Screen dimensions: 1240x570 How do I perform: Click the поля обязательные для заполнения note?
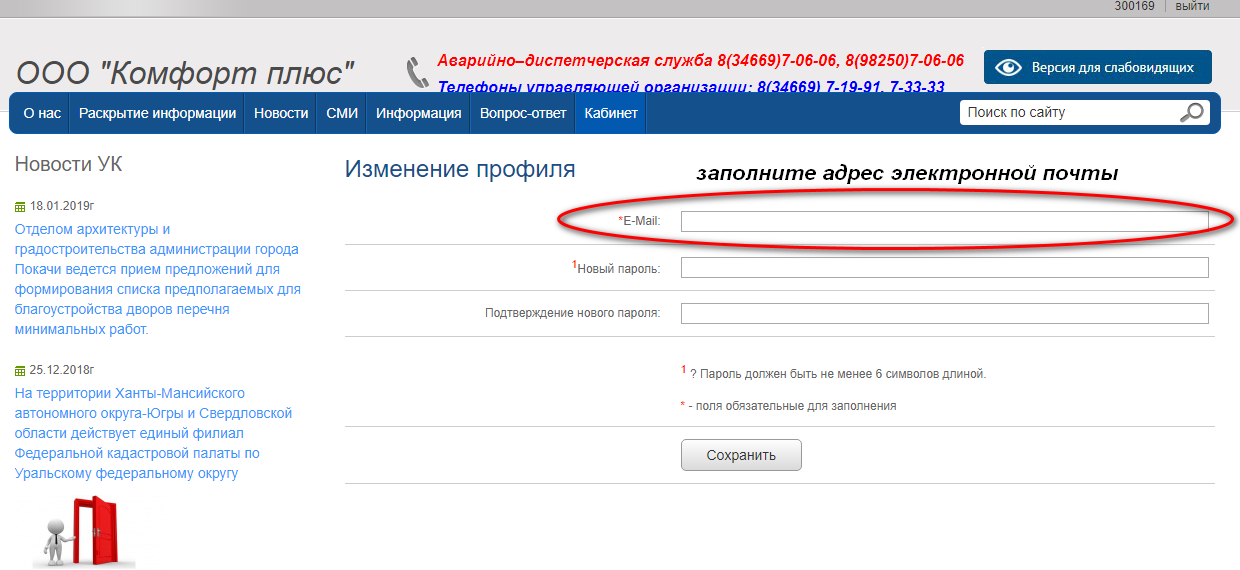(x=788, y=406)
